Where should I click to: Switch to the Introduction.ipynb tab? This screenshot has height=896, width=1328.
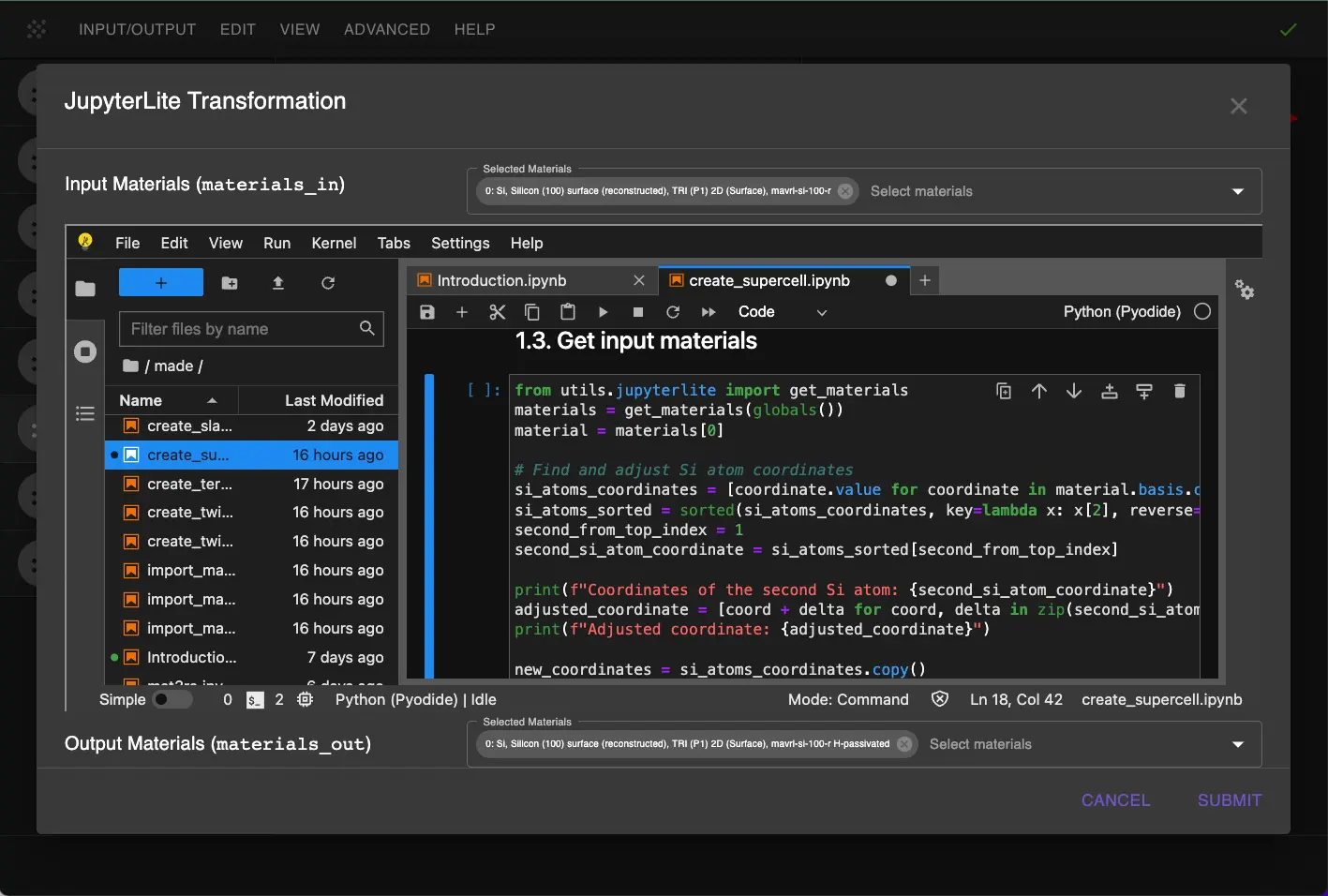click(x=501, y=280)
